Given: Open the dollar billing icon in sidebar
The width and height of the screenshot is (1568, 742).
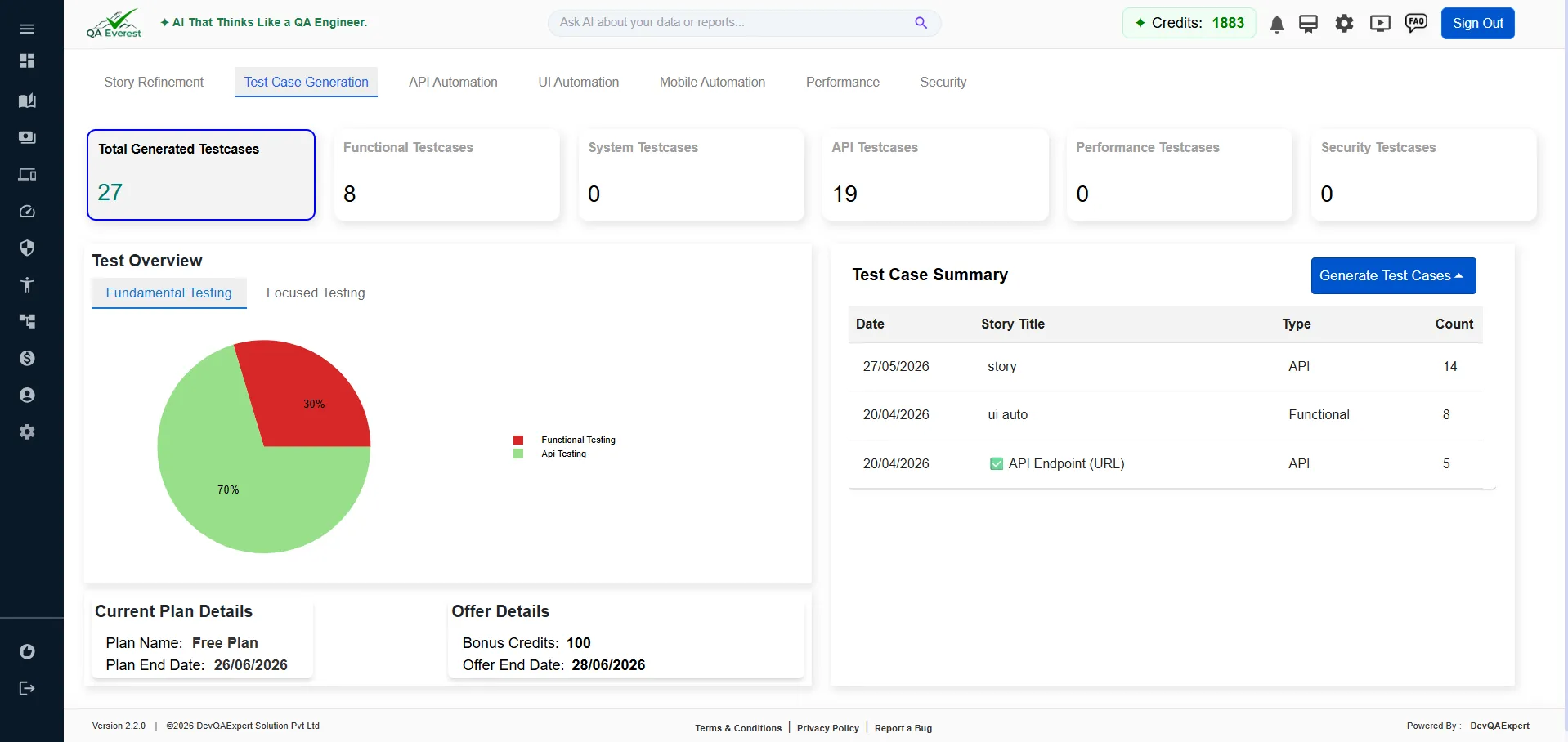Looking at the screenshot, I should [x=27, y=358].
